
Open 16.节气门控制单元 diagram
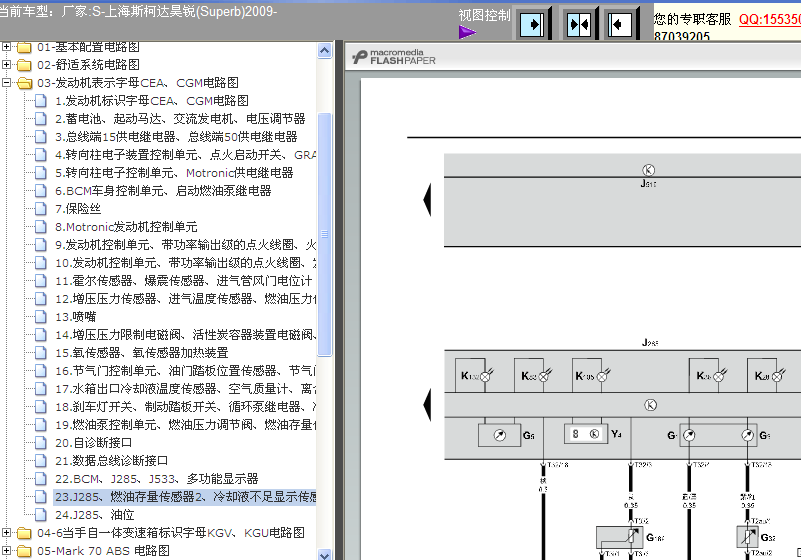click(185, 370)
